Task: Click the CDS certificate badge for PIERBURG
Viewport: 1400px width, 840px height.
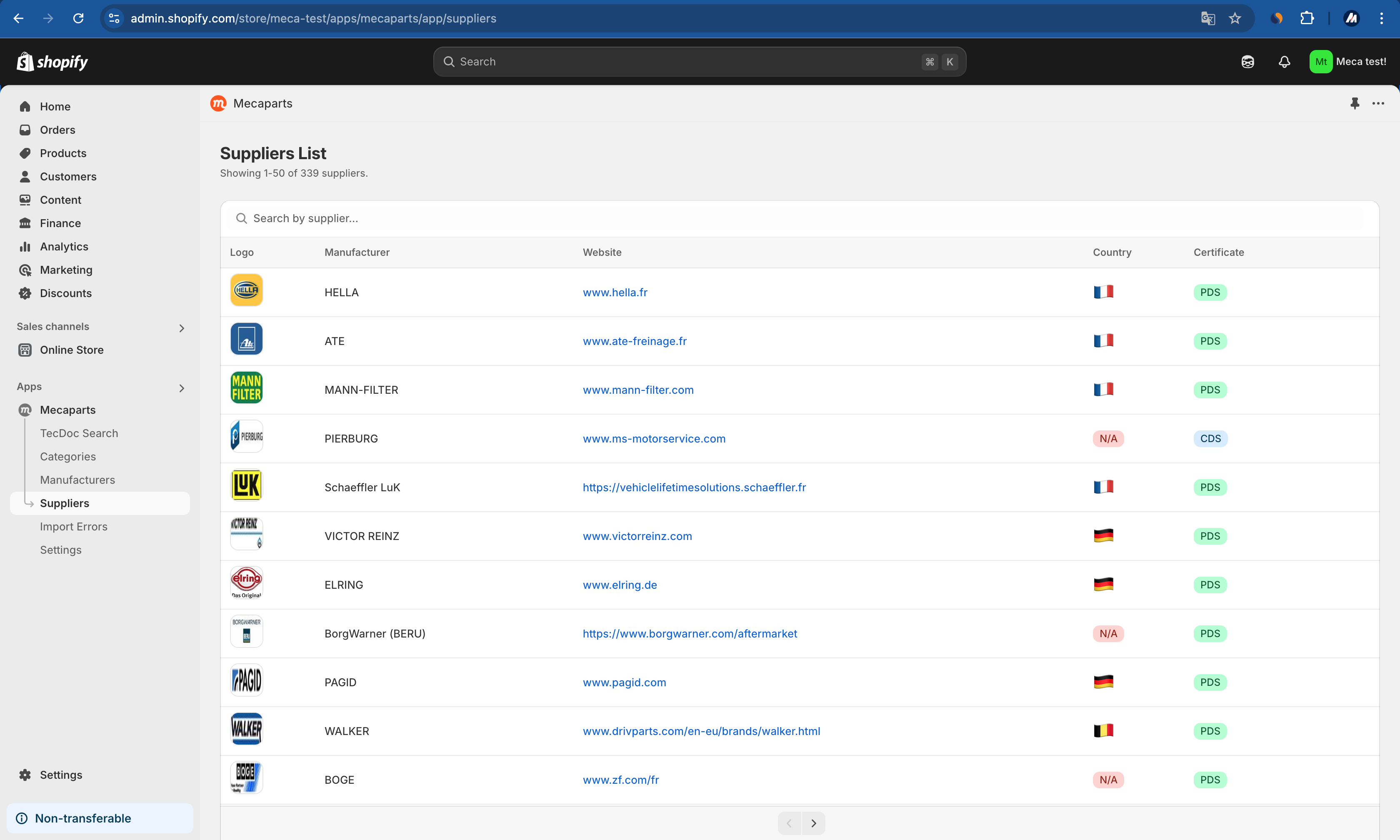Action: (1210, 439)
